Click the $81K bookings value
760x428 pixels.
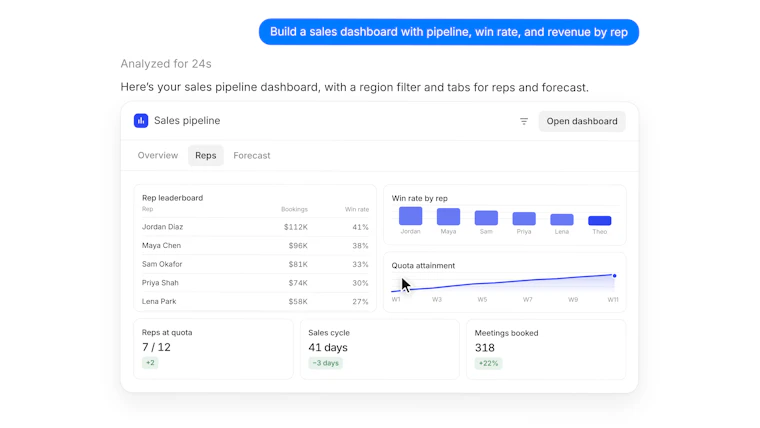click(x=298, y=264)
